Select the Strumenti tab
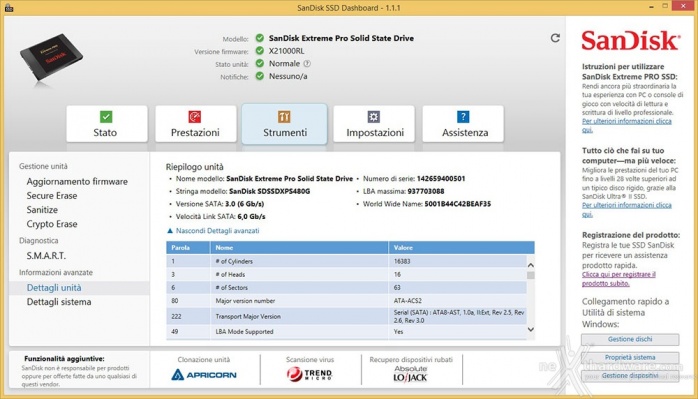698x399 pixels. coord(284,124)
